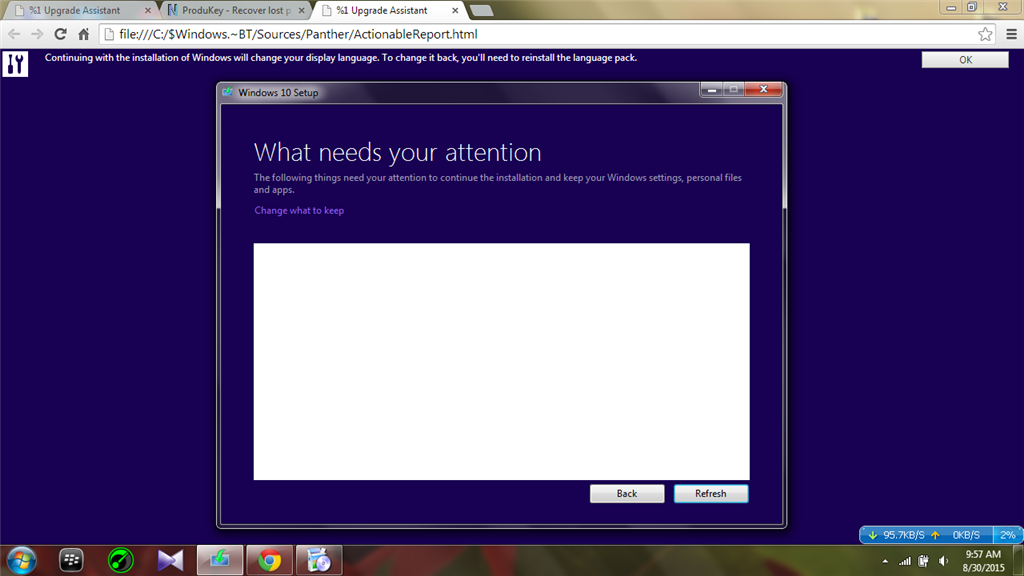
Task: Close the active Upgrade Assistant tab
Action: pos(455,10)
